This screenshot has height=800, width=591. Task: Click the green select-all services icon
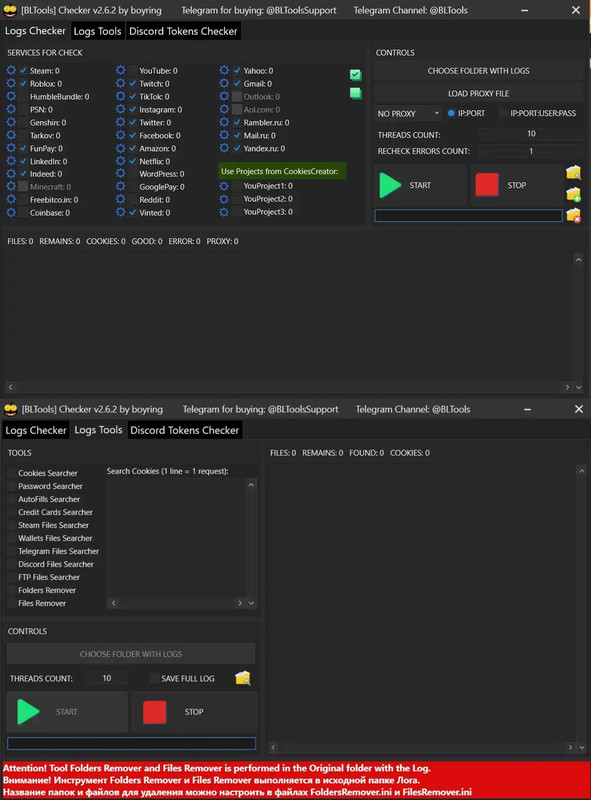coord(356,75)
